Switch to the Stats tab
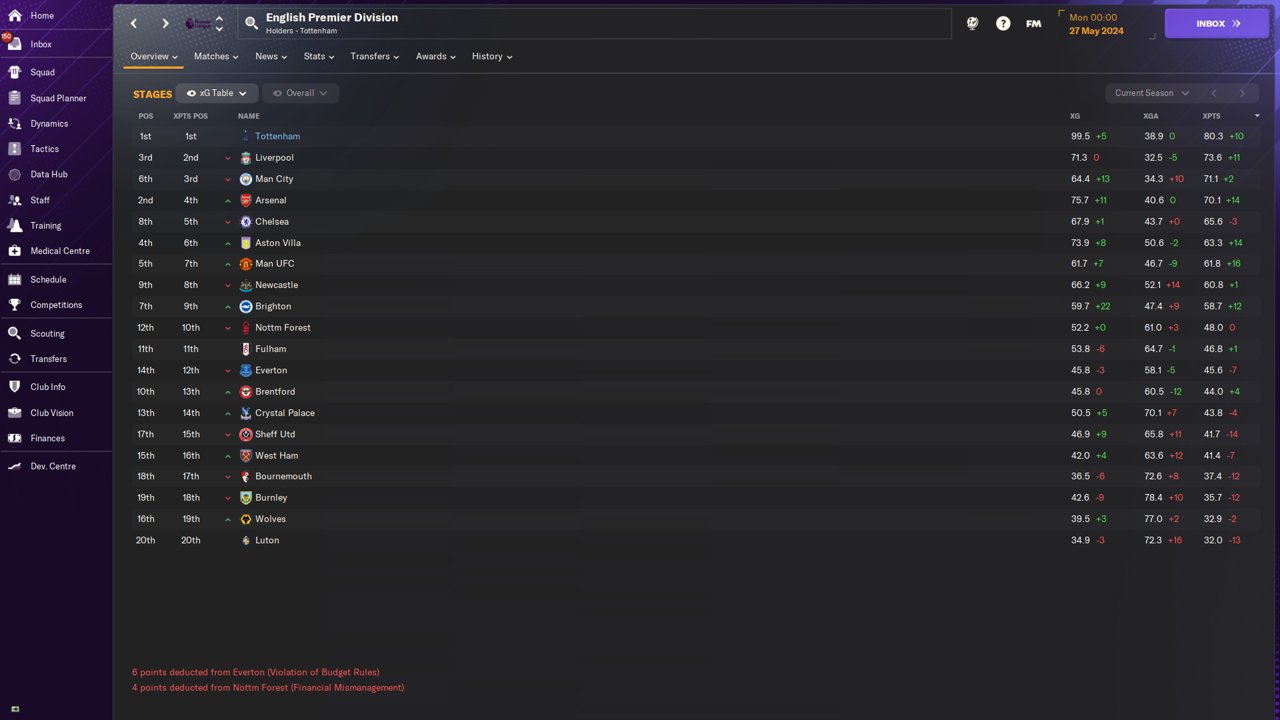 pos(319,56)
